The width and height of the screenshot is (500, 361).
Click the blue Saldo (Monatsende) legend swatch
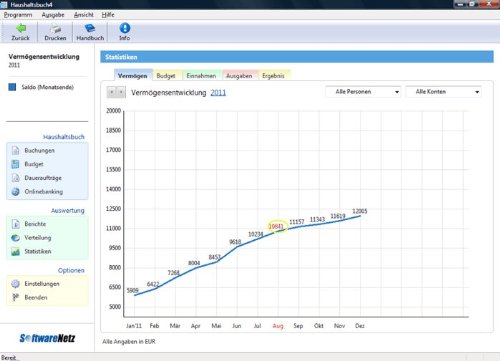pyautogui.click(x=12, y=87)
